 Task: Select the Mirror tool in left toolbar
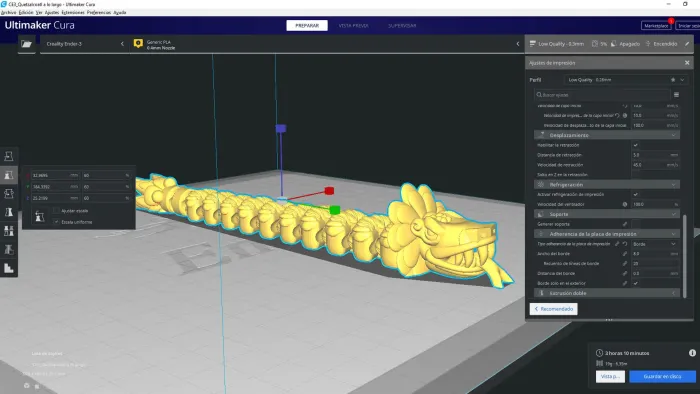(x=8, y=212)
